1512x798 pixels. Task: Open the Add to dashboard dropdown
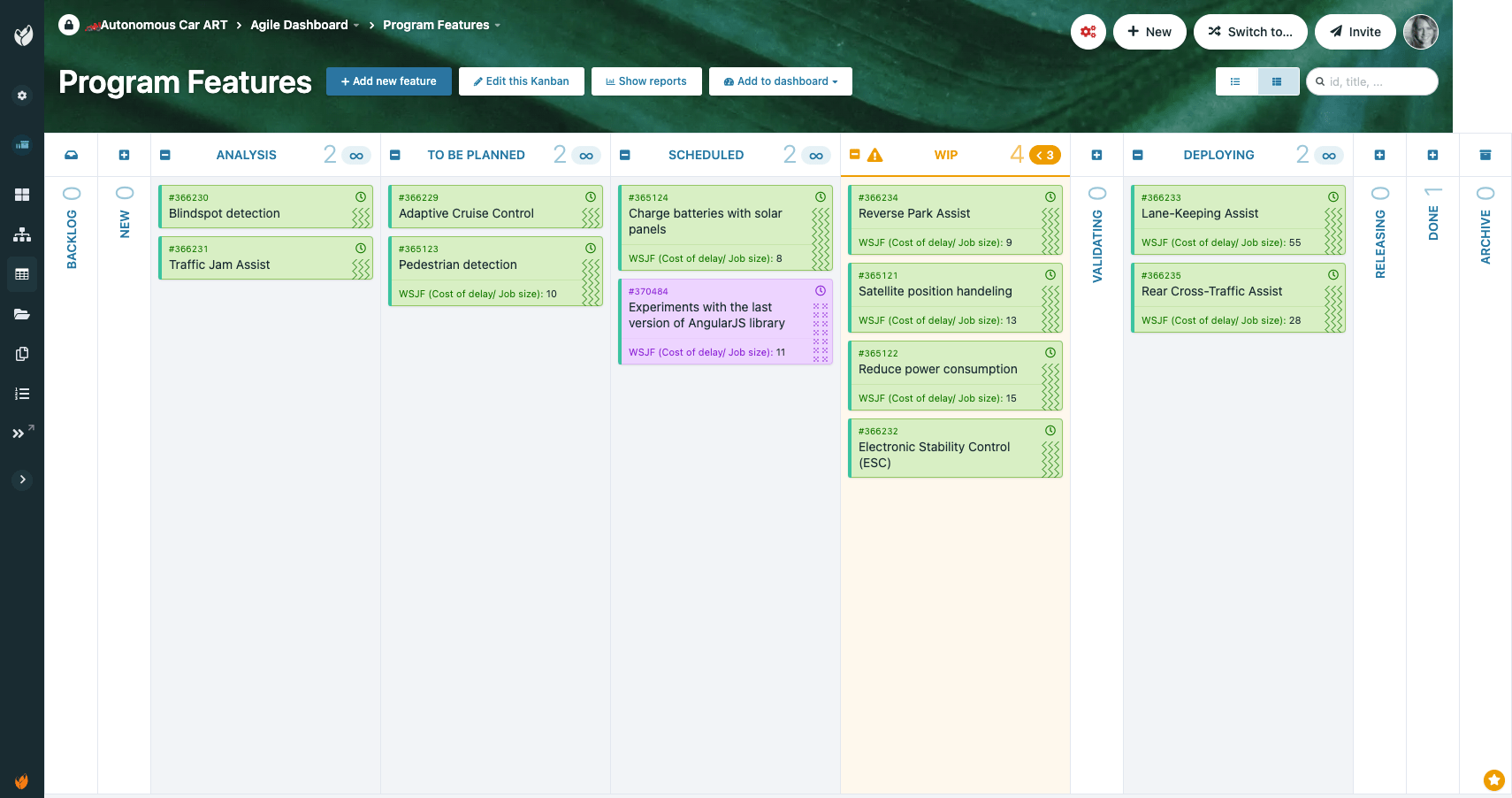pos(780,81)
